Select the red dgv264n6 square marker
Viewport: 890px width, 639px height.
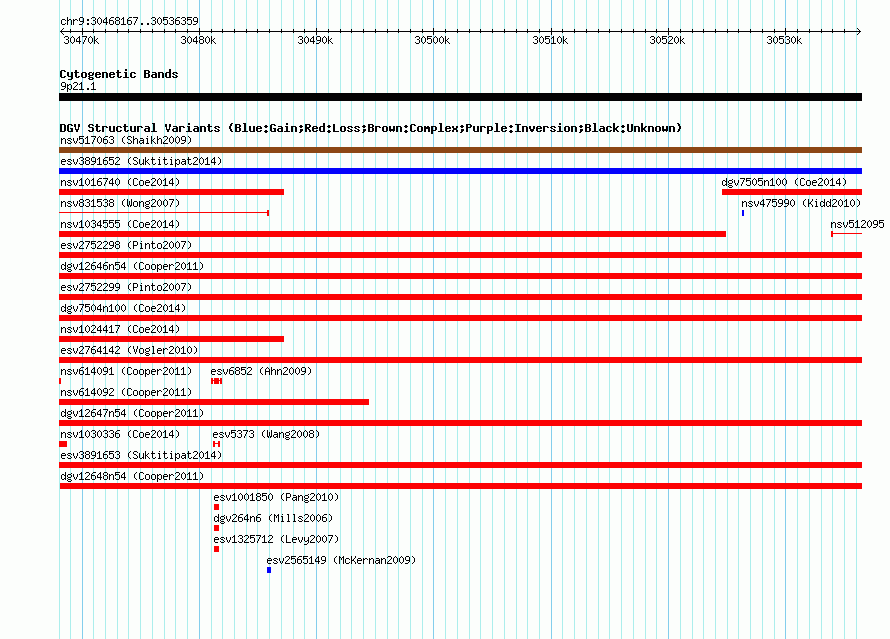[x=216, y=528]
